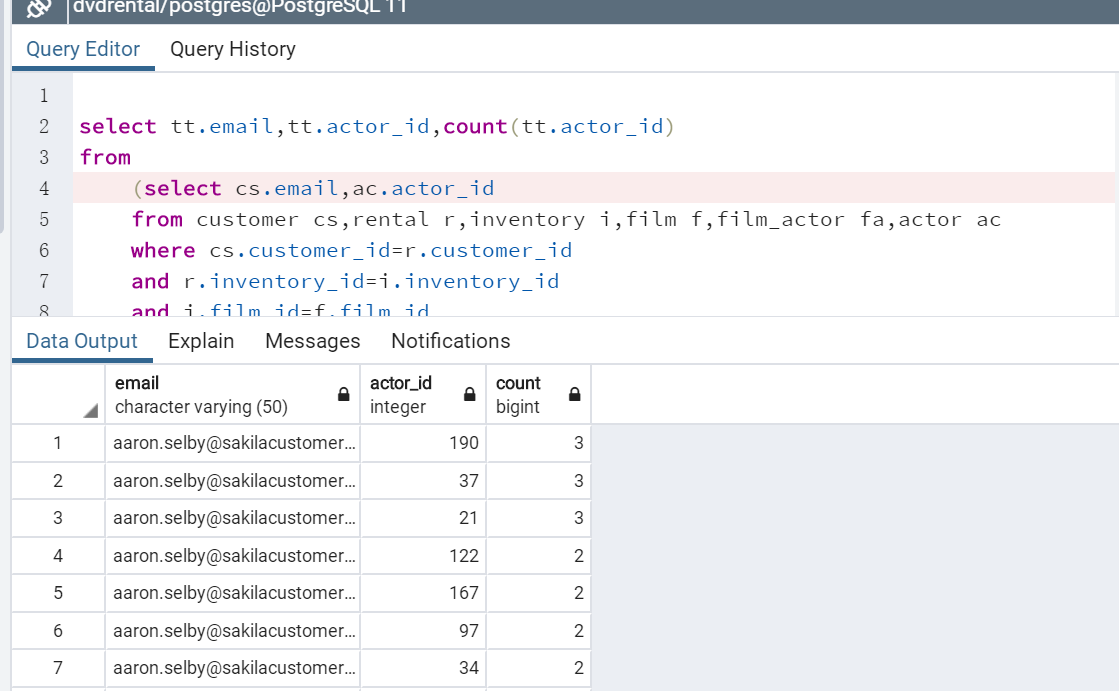The image size is (1119, 691).
Task: Select result row number 4
Action: (58, 556)
